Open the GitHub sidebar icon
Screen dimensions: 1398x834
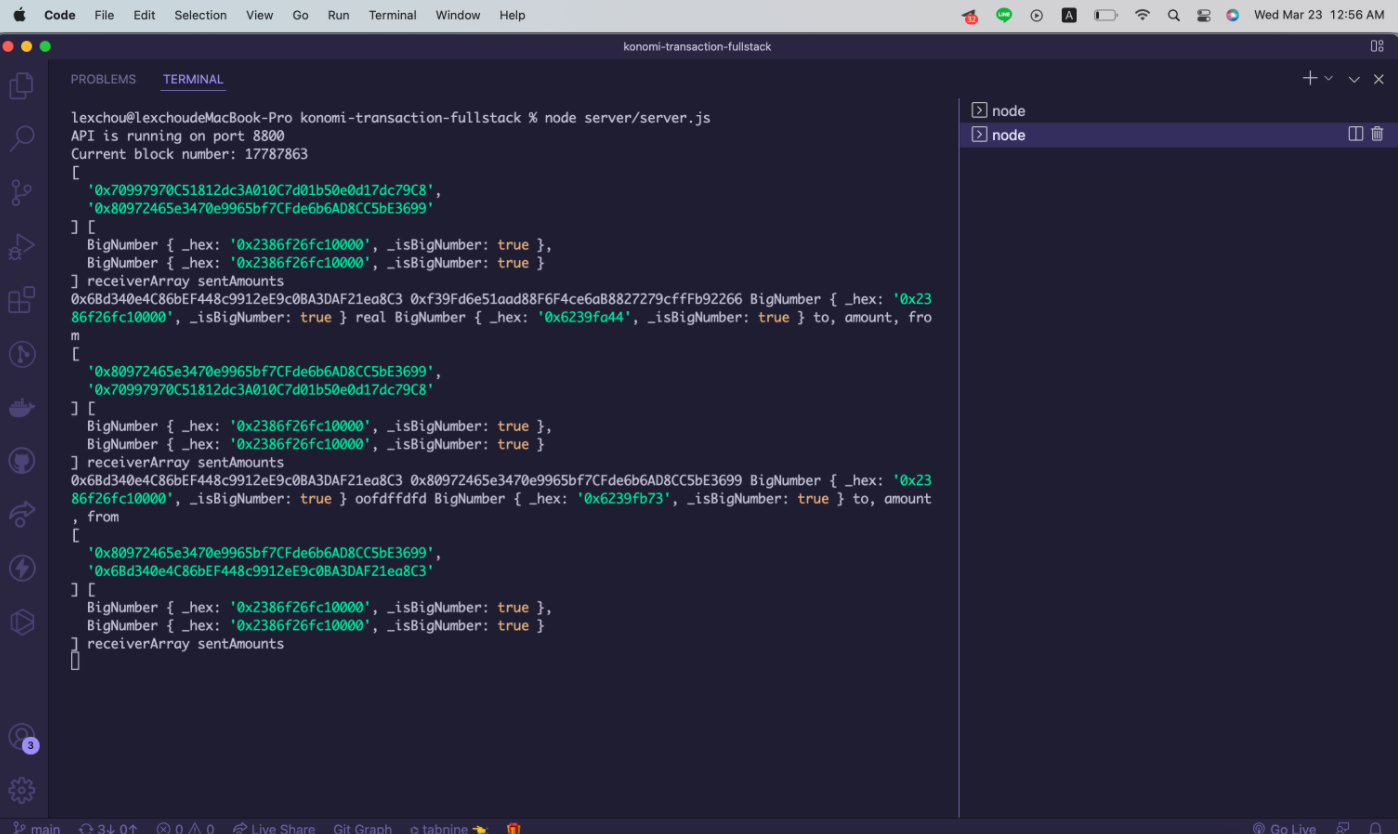(x=22, y=461)
